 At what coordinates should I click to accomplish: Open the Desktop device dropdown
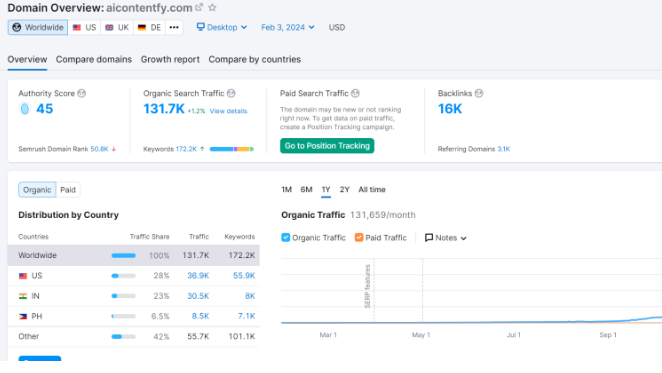coord(222,27)
